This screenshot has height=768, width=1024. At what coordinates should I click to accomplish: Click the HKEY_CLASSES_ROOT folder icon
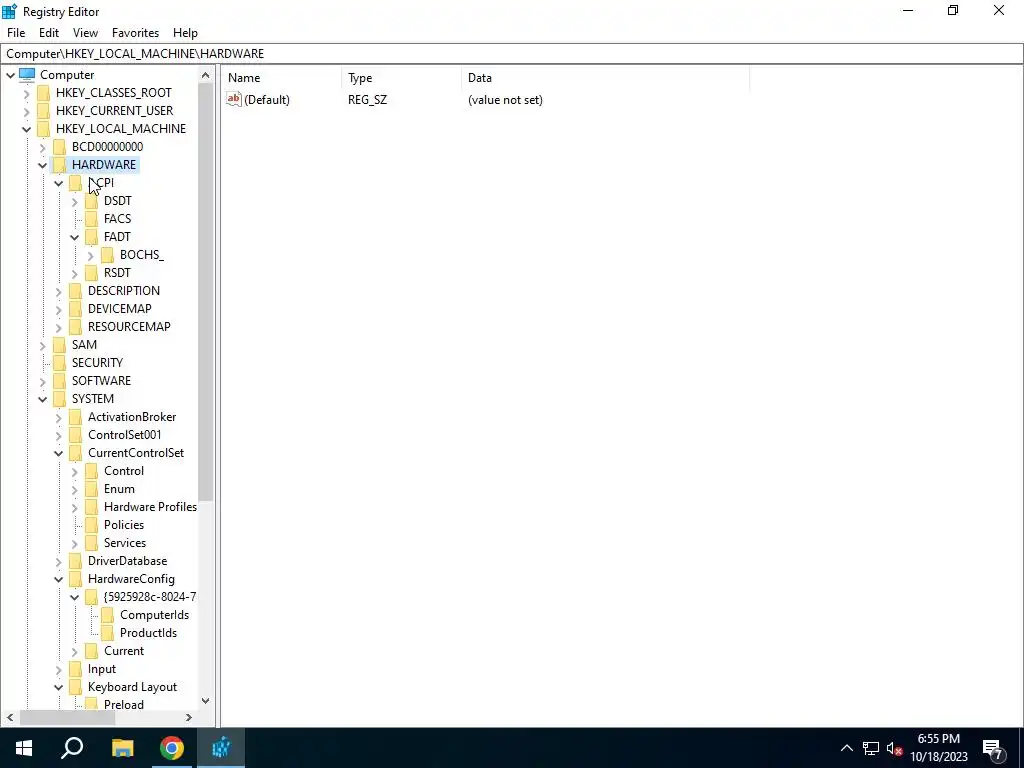[44, 93]
